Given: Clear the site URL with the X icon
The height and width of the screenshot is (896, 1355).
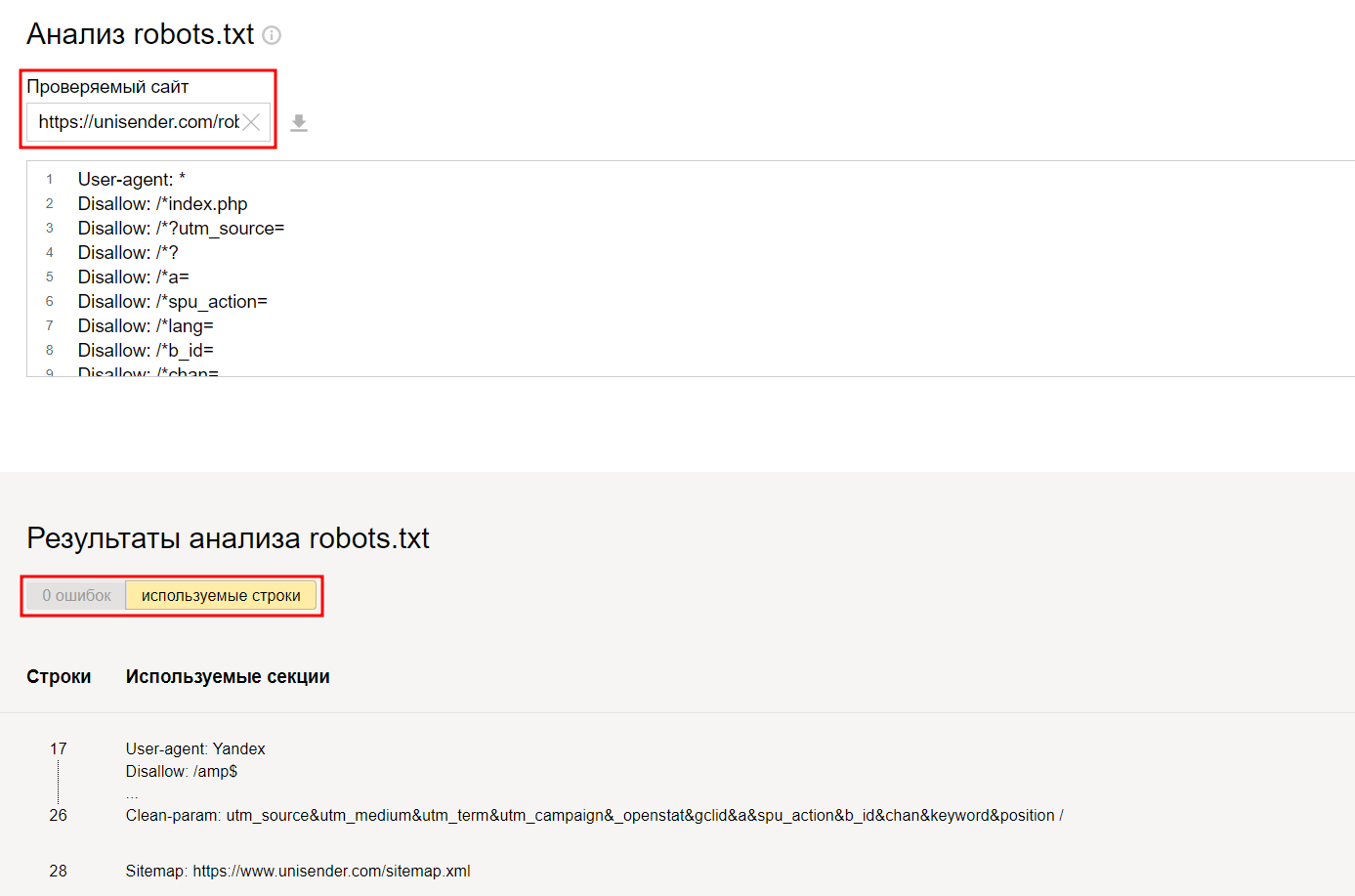Looking at the screenshot, I should 252,122.
